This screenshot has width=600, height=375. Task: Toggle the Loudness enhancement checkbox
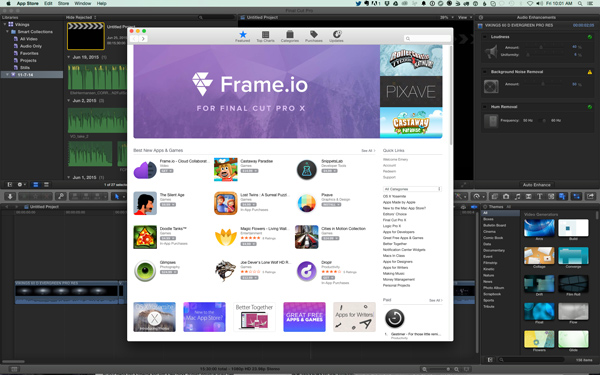[x=485, y=37]
